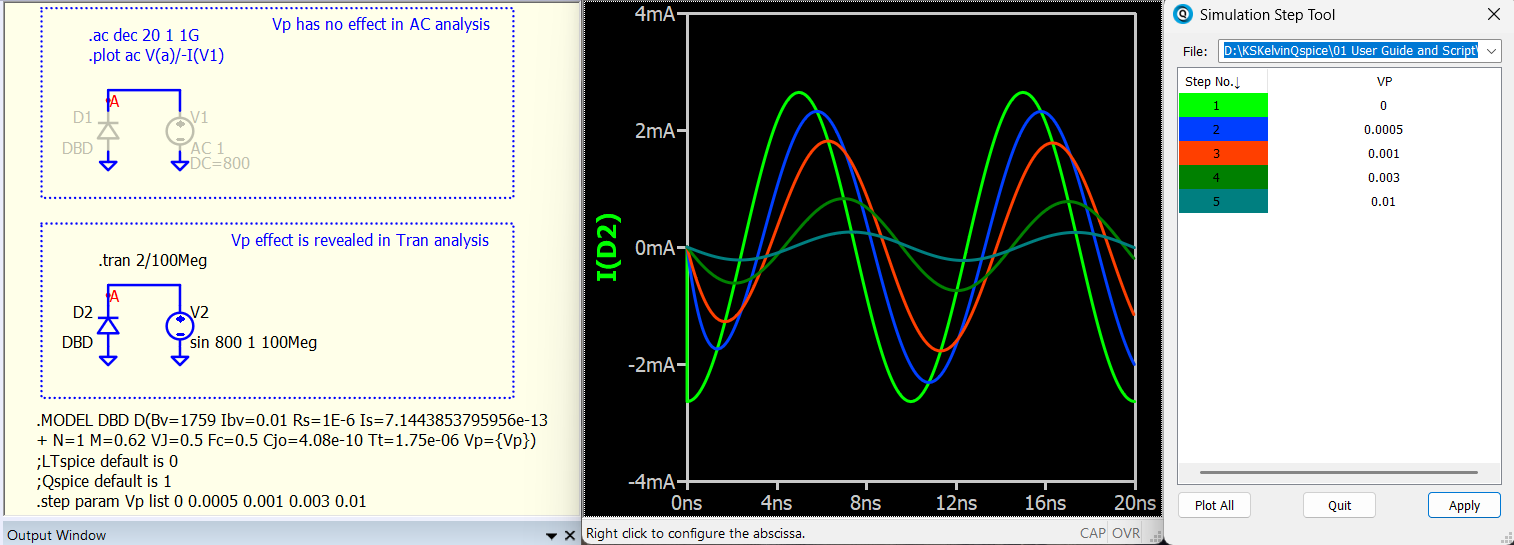Close the Output Window panel
The image size is (1514, 545).
(569, 536)
